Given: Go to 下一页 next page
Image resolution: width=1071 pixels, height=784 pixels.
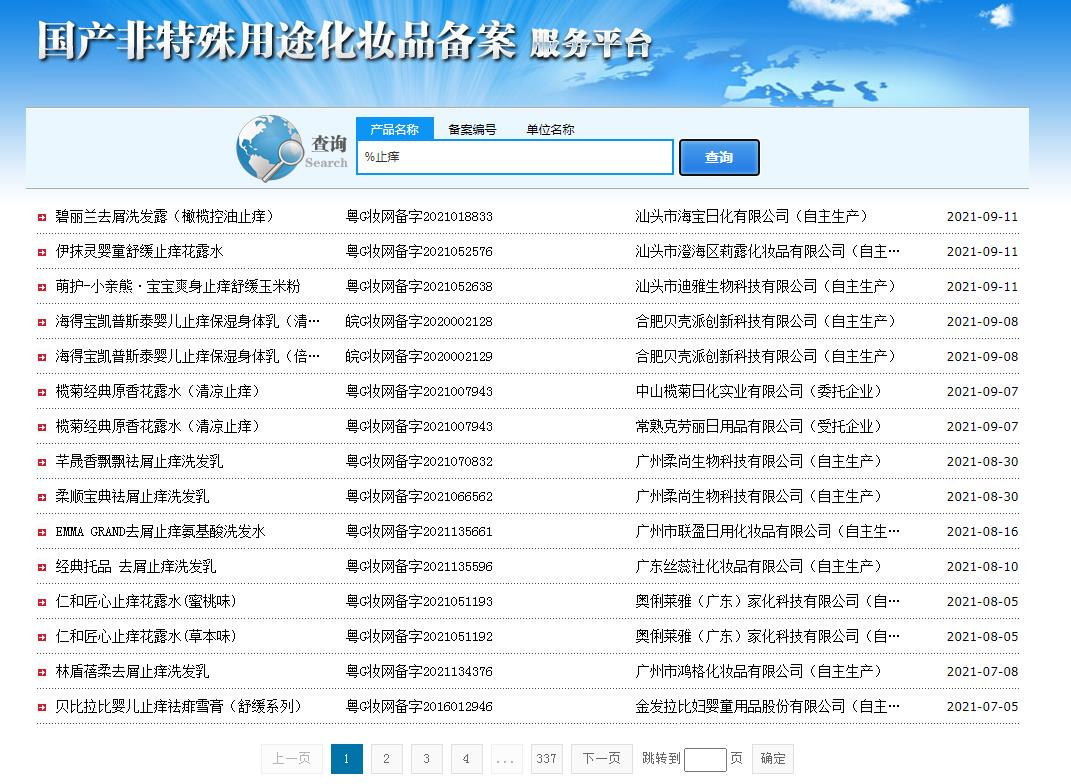Looking at the screenshot, I should tap(602, 759).
